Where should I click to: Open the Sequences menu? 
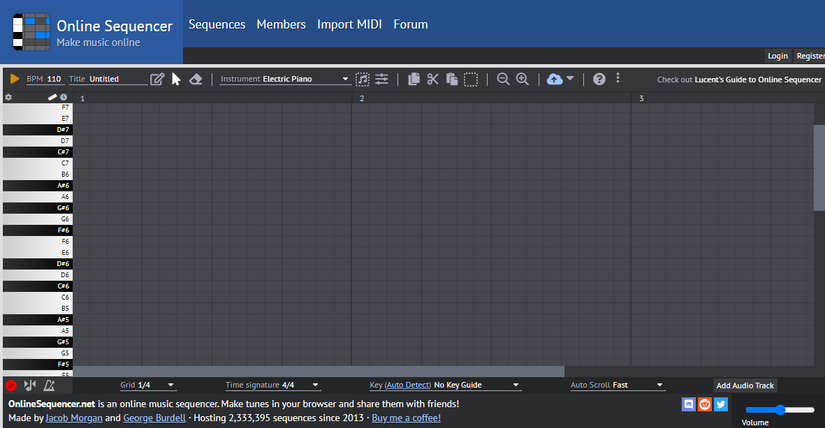point(217,25)
